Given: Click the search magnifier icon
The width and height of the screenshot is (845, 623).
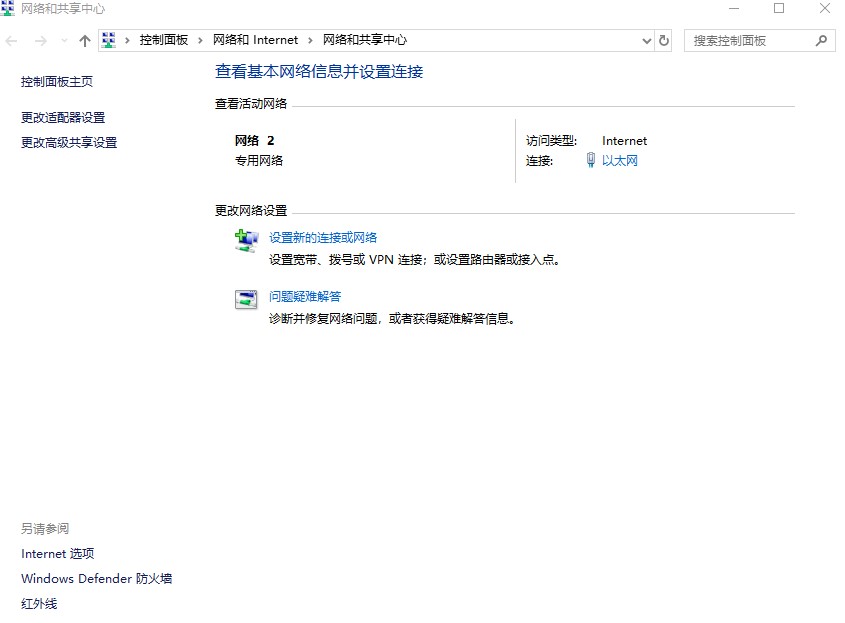Looking at the screenshot, I should click(821, 40).
